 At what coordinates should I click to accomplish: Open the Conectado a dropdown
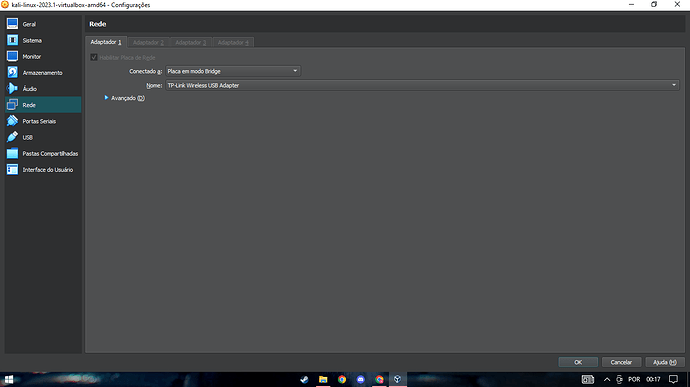click(x=233, y=71)
